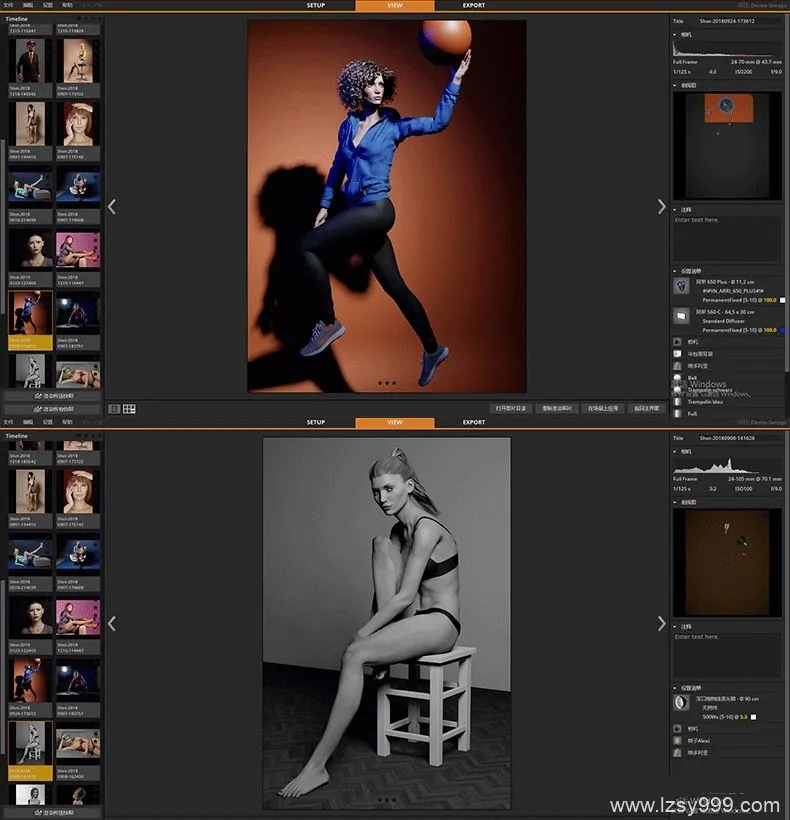Select the Ball prop icon in setup list
Viewport: 790px width, 820px height.
[x=679, y=378]
